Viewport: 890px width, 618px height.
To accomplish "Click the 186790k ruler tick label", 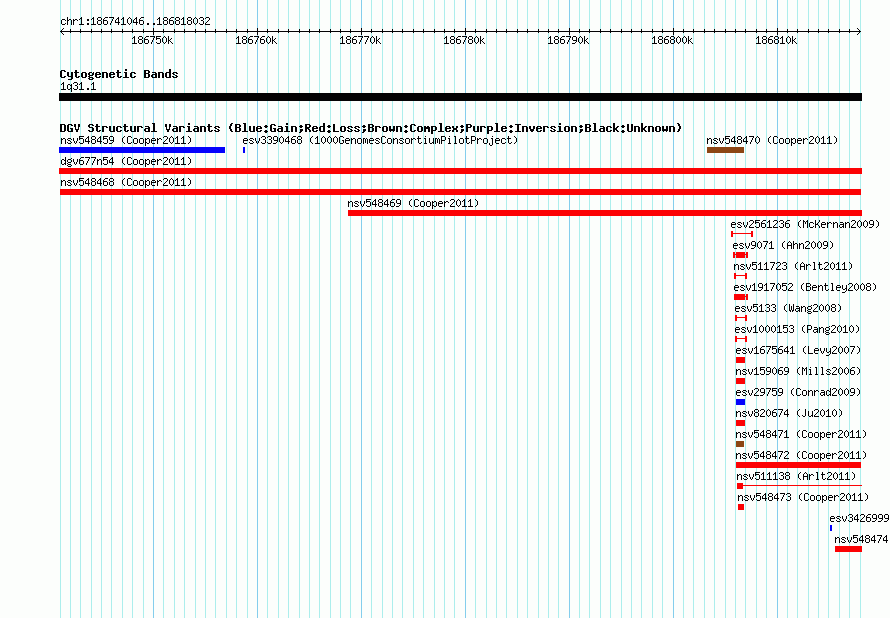I will (568, 40).
